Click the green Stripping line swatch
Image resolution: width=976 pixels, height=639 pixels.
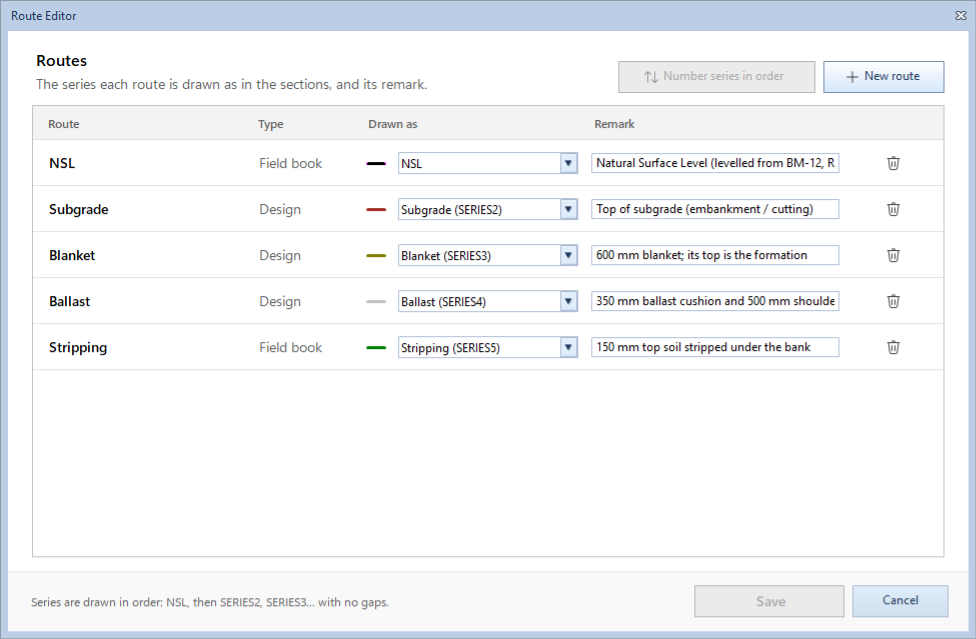coord(376,348)
